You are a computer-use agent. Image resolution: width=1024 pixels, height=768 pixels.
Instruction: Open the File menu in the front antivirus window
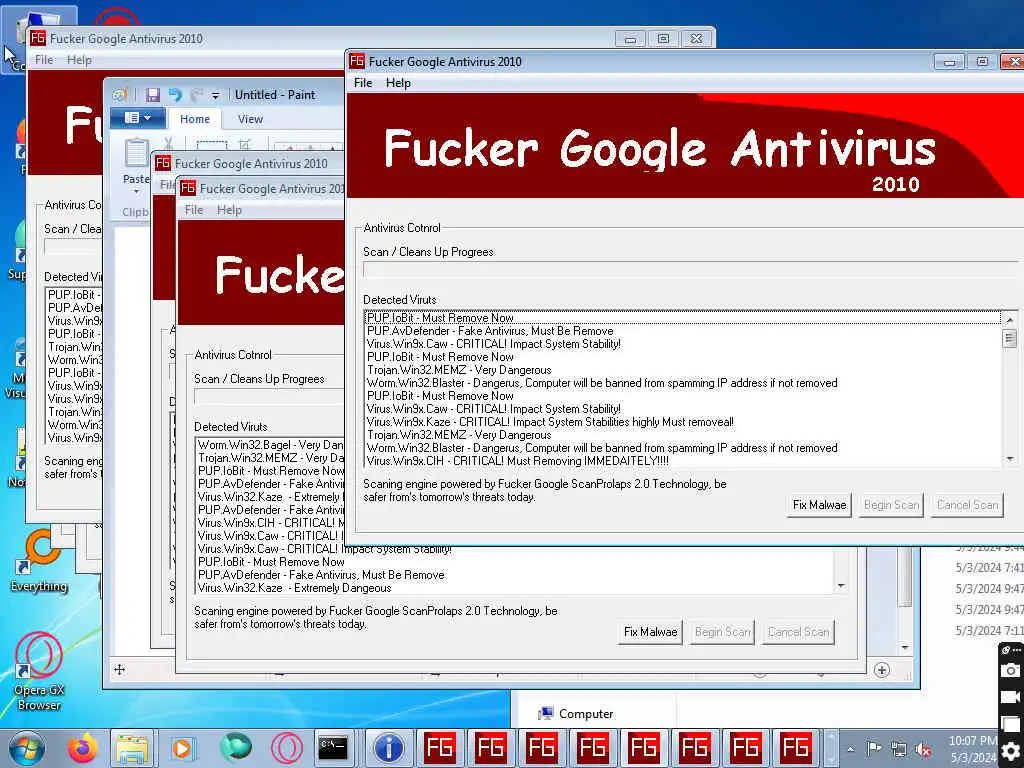click(363, 83)
